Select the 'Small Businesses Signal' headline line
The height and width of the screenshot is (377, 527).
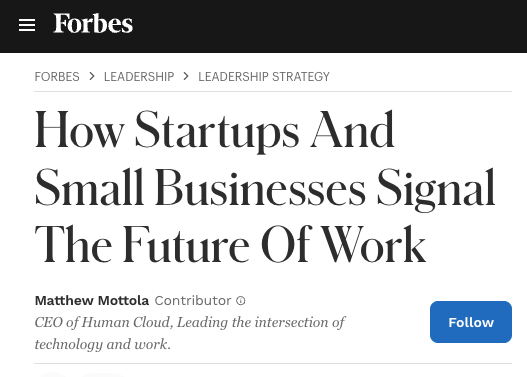(265, 188)
